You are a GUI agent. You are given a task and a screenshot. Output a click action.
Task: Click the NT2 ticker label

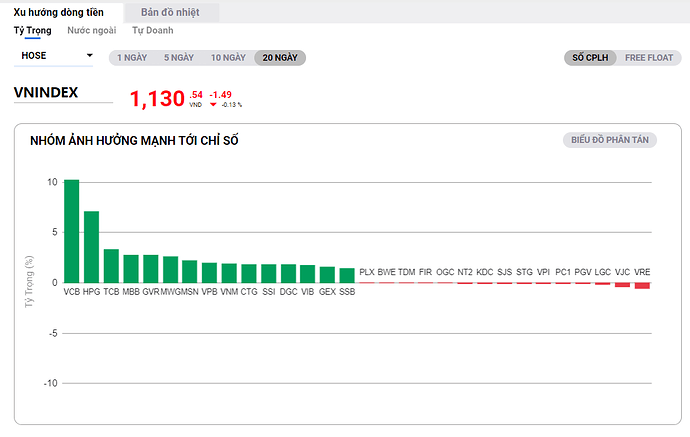465,272
